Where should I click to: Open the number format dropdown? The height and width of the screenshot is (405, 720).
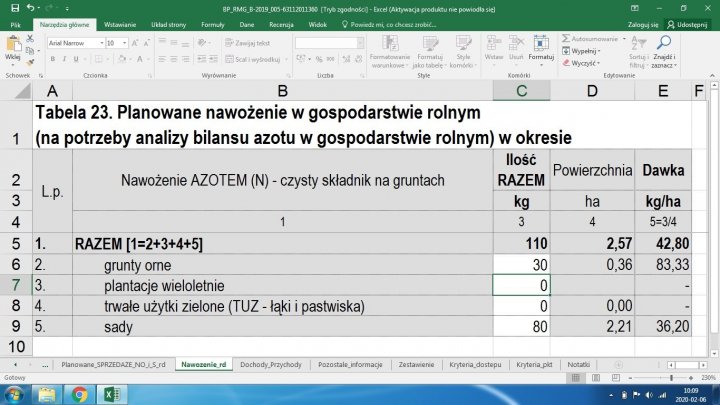(x=360, y=43)
